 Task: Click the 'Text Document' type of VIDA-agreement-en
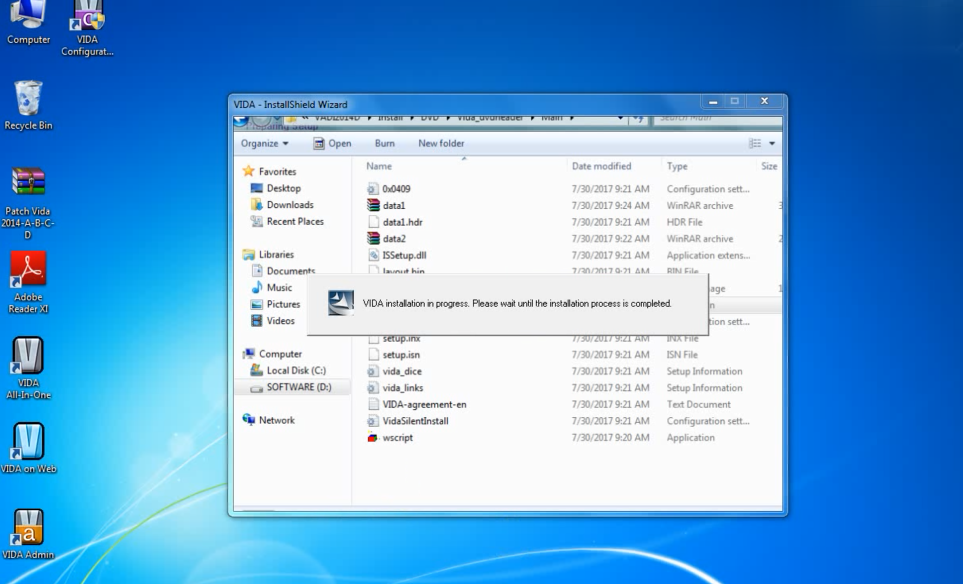click(699, 404)
